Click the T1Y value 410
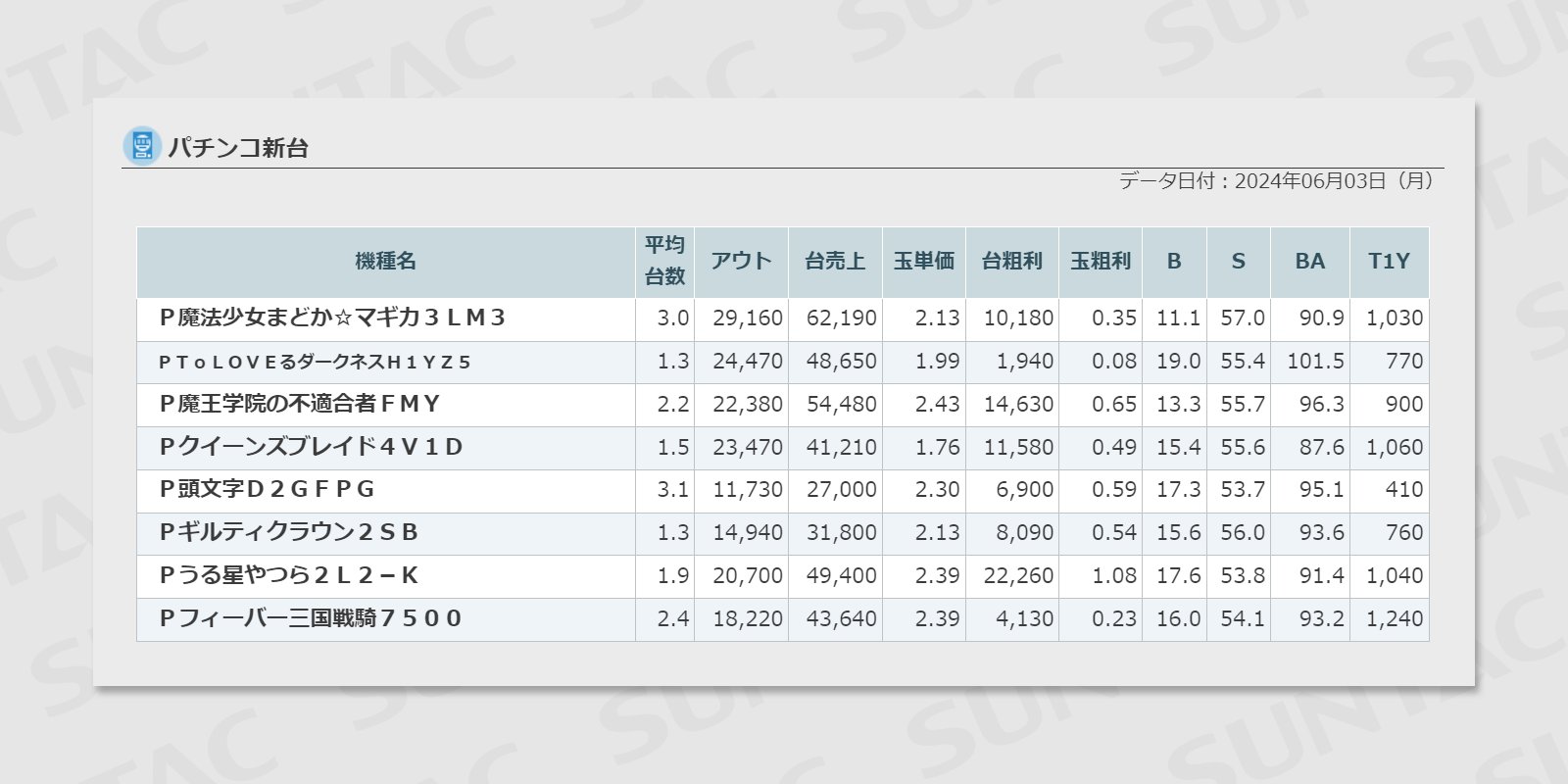1568x784 pixels. [1404, 489]
